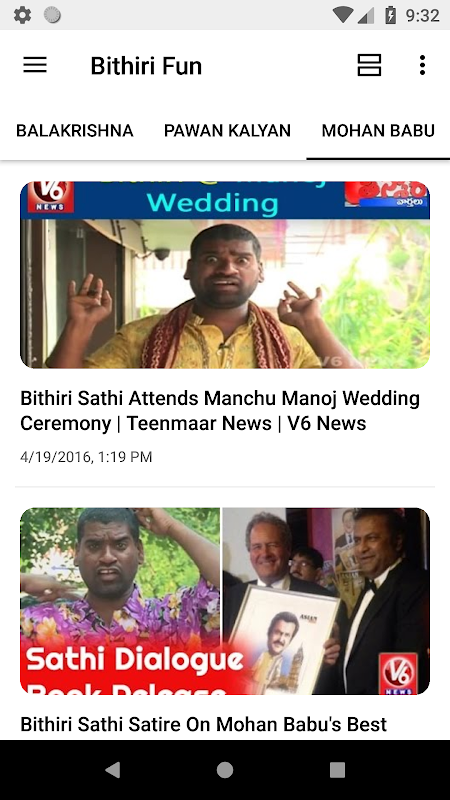Tap the Bithiri Fun app title

click(x=146, y=66)
